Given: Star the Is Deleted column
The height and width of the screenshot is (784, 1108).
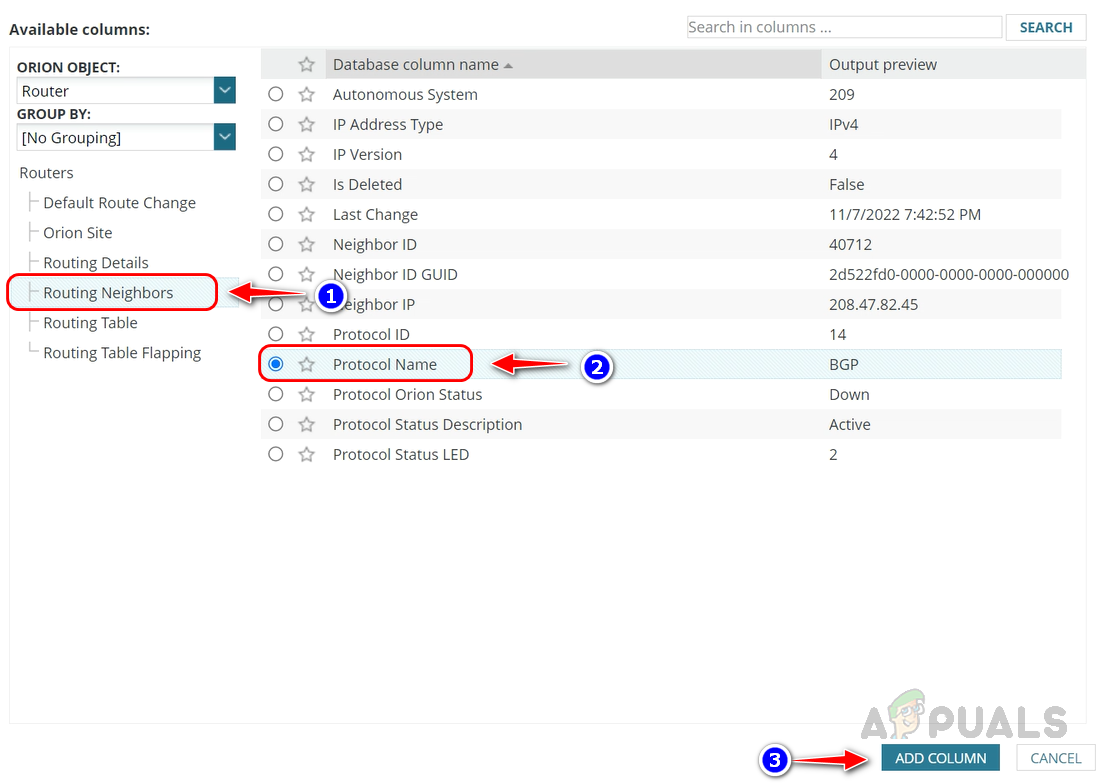Looking at the screenshot, I should pos(306,185).
